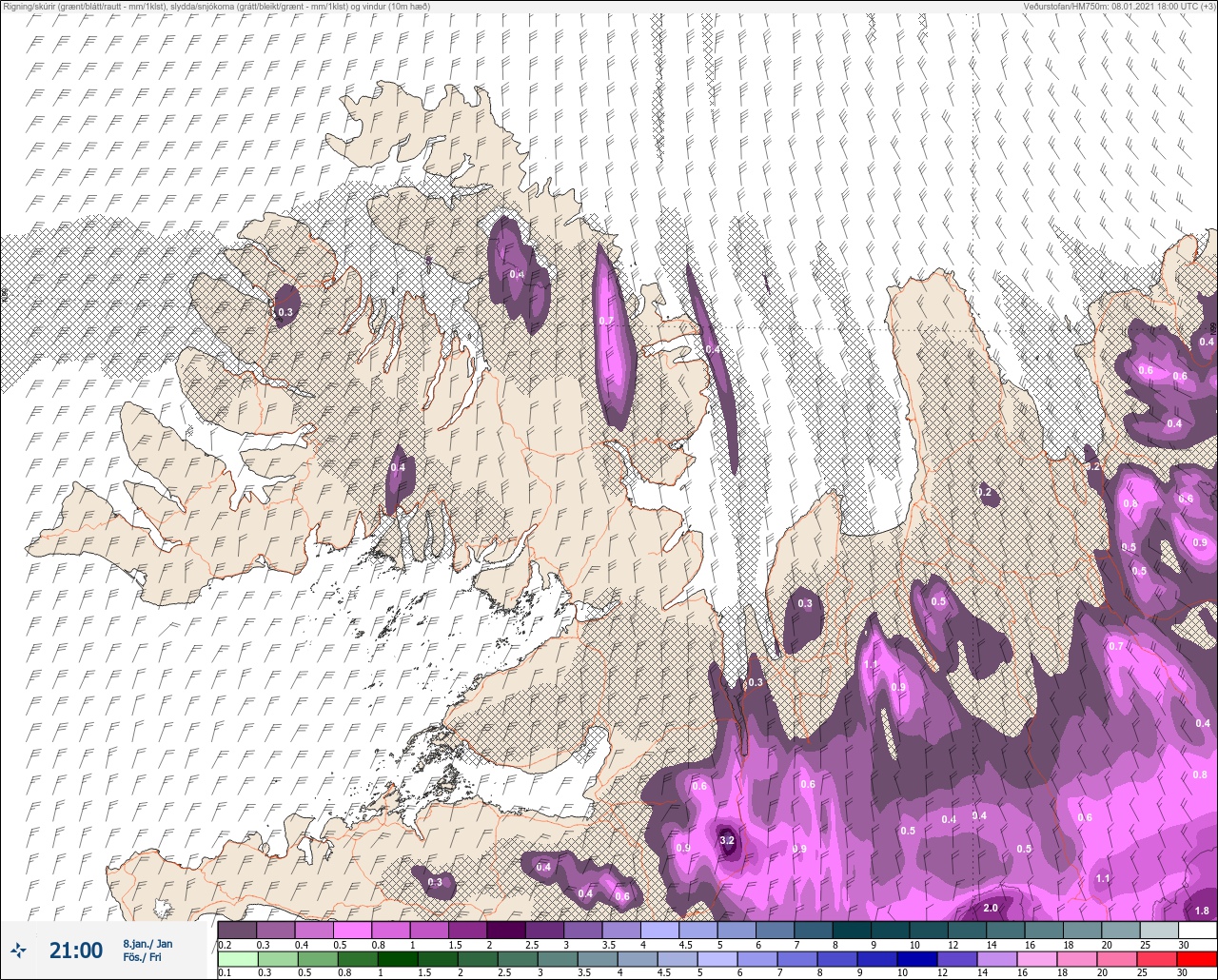Image resolution: width=1218 pixels, height=980 pixels.
Task: Pick top-row legend swatch between 0.5 and 0.8
Action: pyautogui.click(x=352, y=930)
